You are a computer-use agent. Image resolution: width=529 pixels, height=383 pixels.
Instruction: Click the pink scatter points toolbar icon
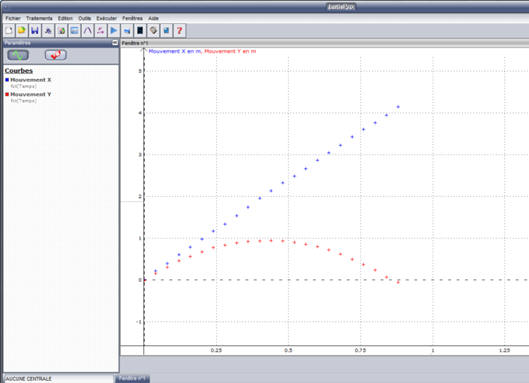point(101,31)
